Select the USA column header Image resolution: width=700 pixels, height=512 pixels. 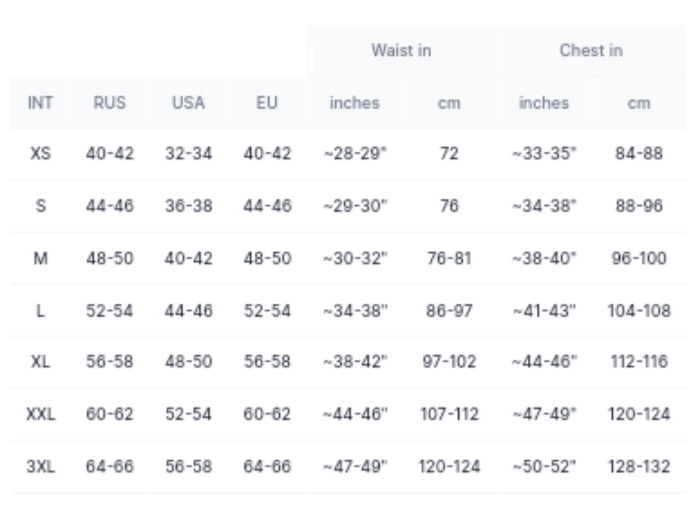point(188,103)
